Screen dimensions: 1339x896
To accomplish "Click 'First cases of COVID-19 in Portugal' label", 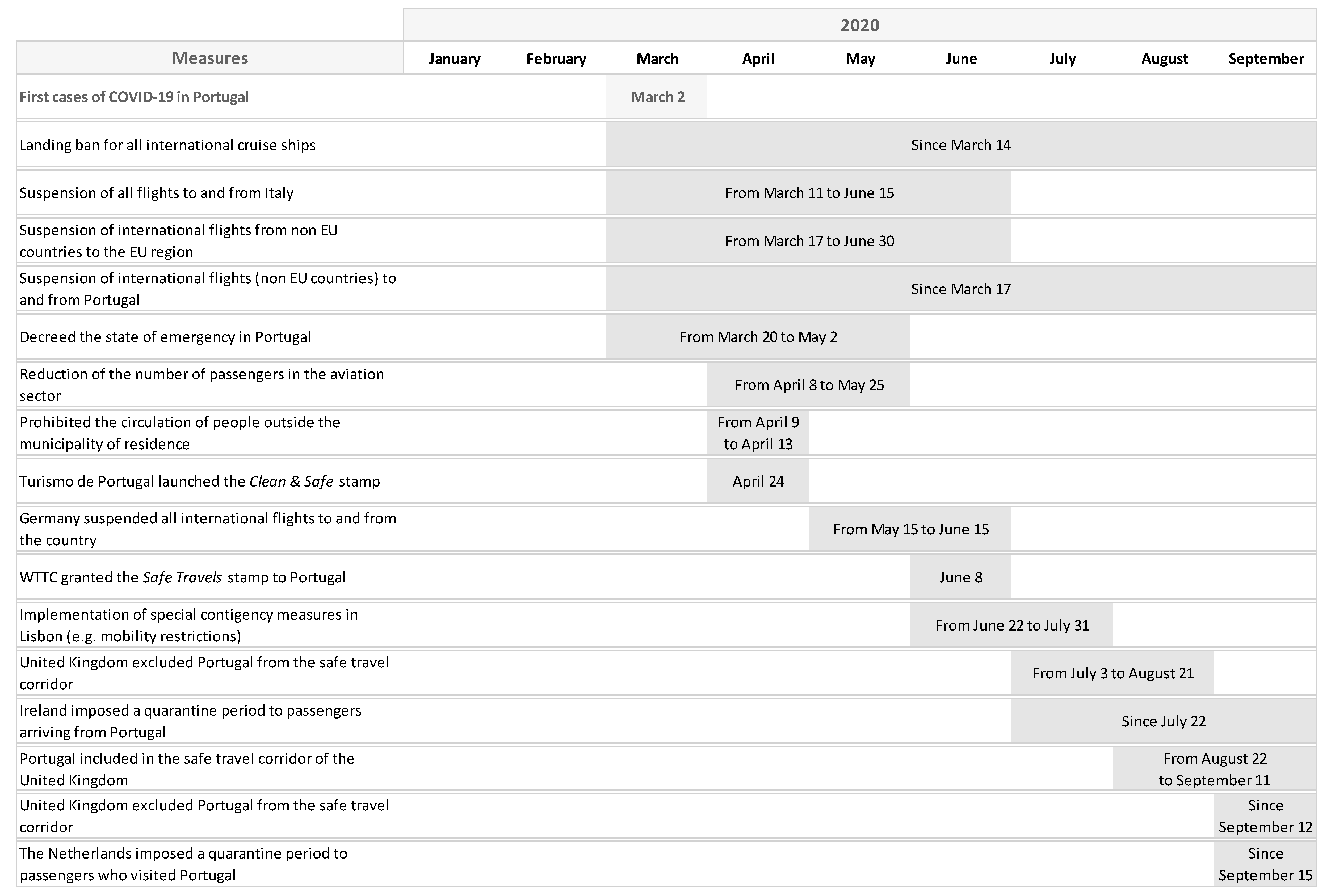I will pyautogui.click(x=134, y=97).
